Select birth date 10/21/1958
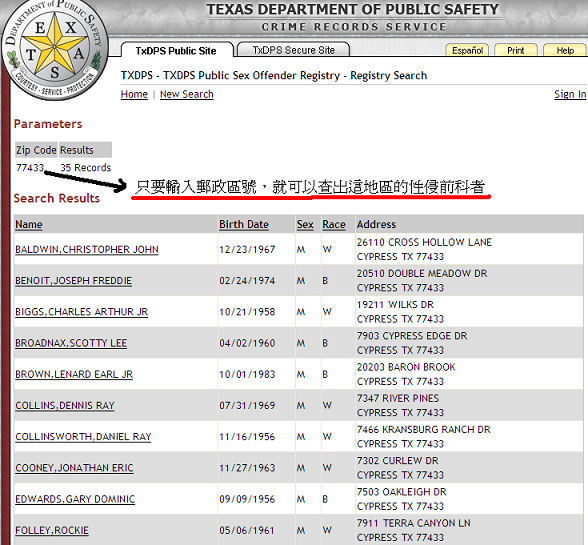The height and width of the screenshot is (545, 588). [247, 312]
